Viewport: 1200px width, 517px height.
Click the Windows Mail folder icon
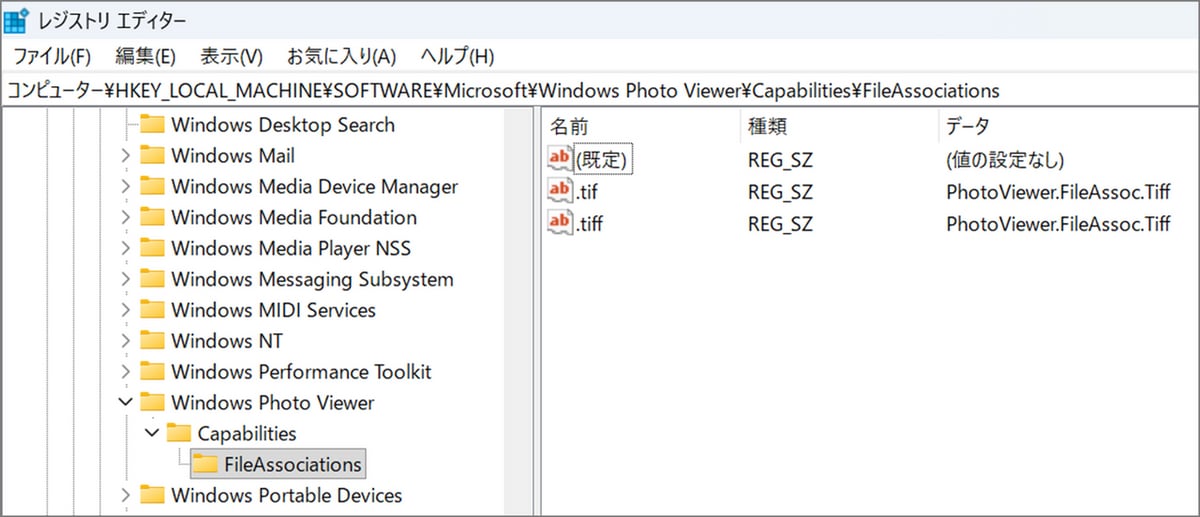(x=152, y=156)
